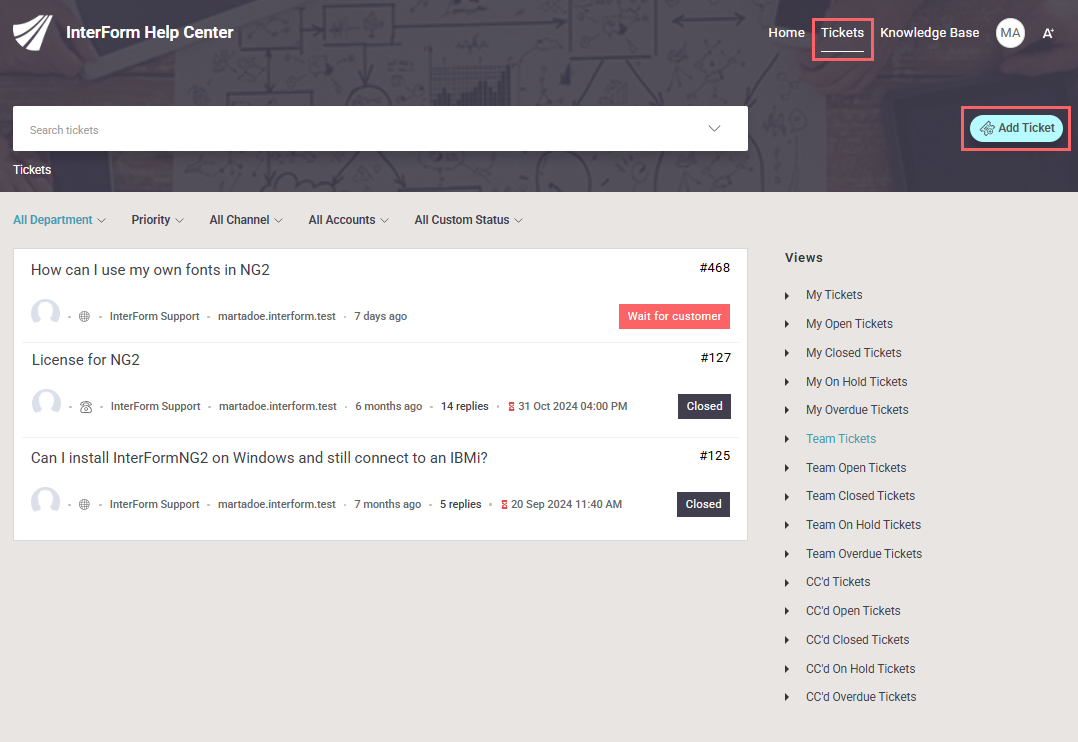The image size is (1078, 742).
Task: Select My On Hold Tickets view
Action: [856, 382]
